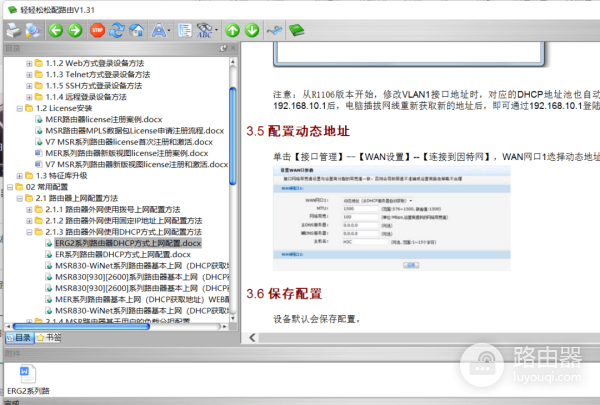Screen dimensions: 600x405
Task: Expand 1.1.4 远程登录设备方法 node
Action: pyautogui.click(x=29, y=97)
